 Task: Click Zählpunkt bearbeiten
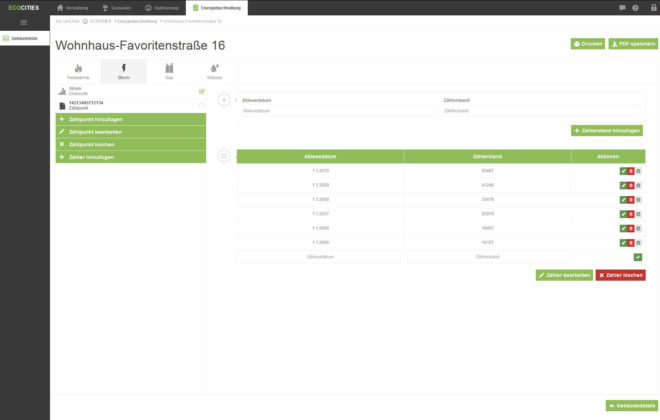click(x=131, y=132)
